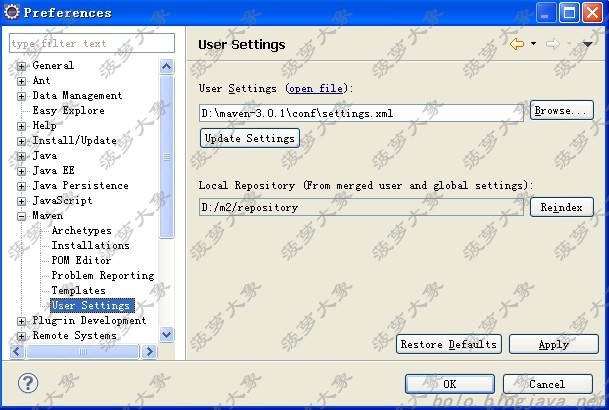The width and height of the screenshot is (609, 410).
Task: Minimize the Preferences window
Action: pyautogui.click(x=546, y=12)
